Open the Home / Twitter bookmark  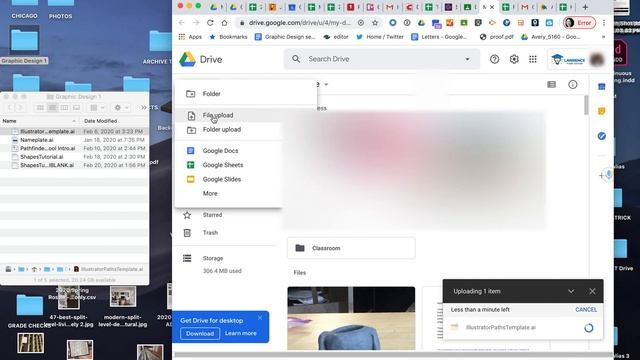[380, 37]
